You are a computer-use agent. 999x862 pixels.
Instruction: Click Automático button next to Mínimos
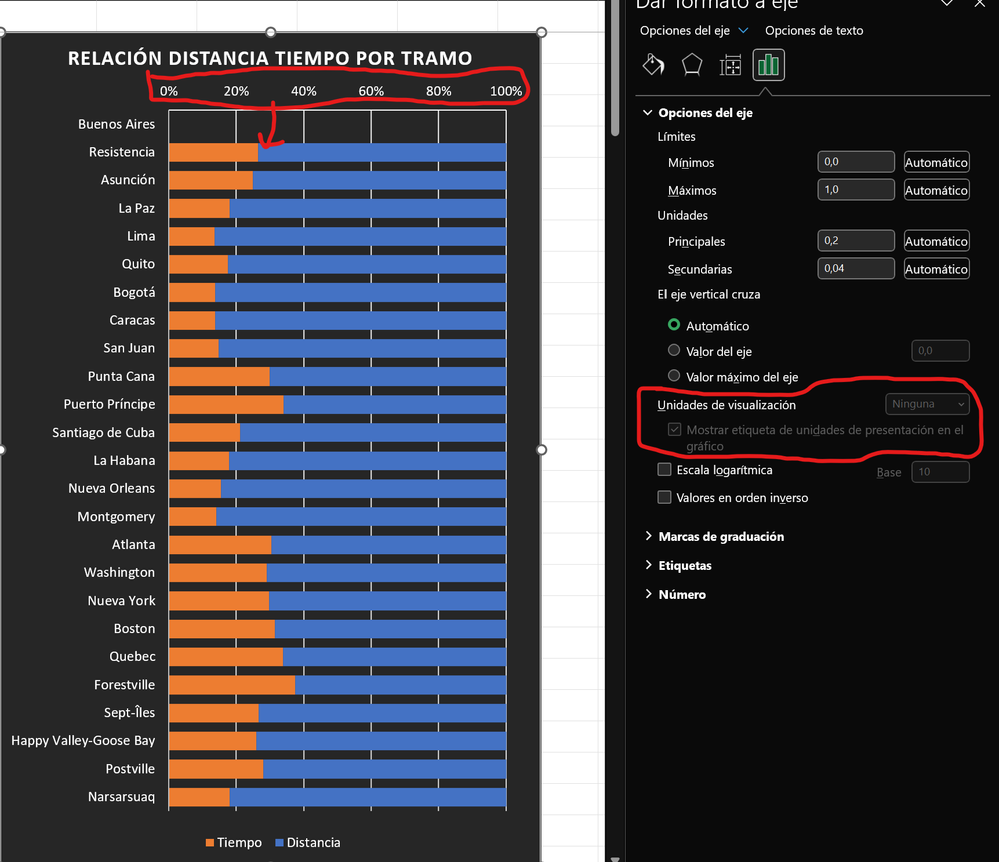(x=936, y=161)
